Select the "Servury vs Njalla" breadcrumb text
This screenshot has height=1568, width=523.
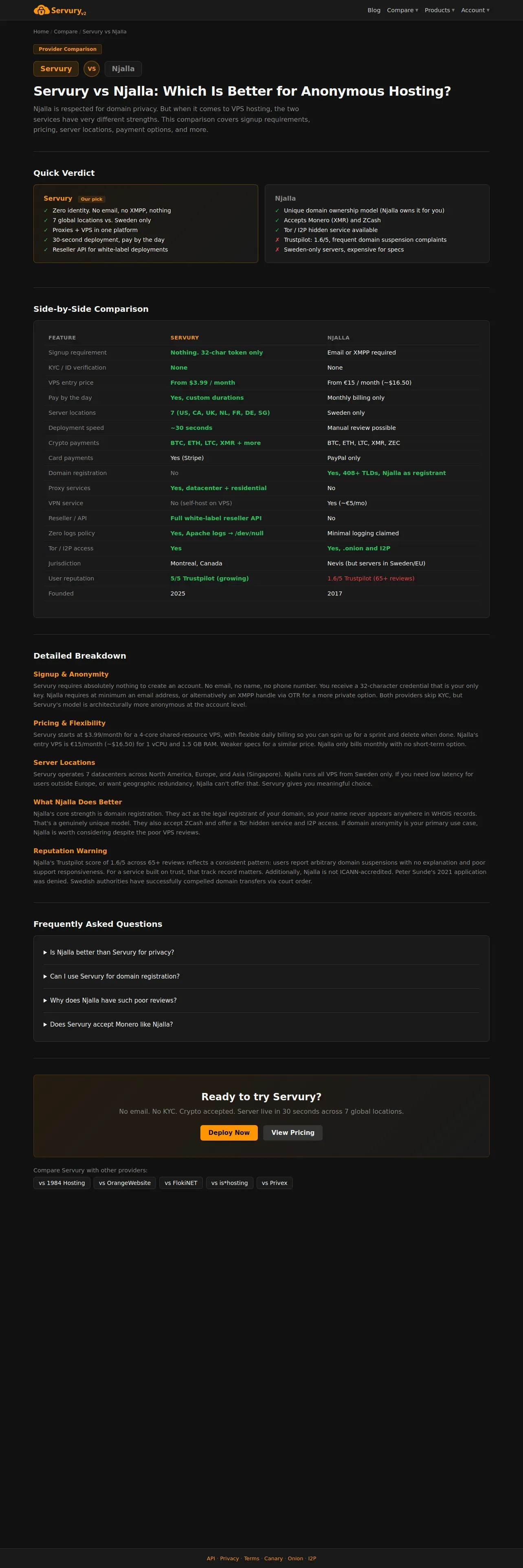105,32
